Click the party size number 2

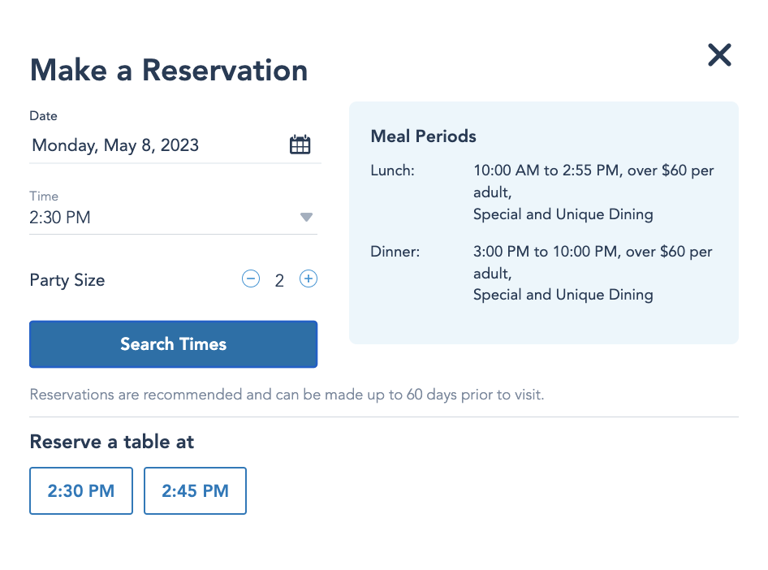point(279,281)
